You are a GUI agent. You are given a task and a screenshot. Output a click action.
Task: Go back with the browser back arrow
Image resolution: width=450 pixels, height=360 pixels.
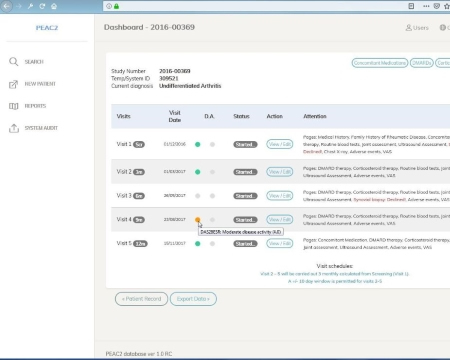[x=6, y=6]
